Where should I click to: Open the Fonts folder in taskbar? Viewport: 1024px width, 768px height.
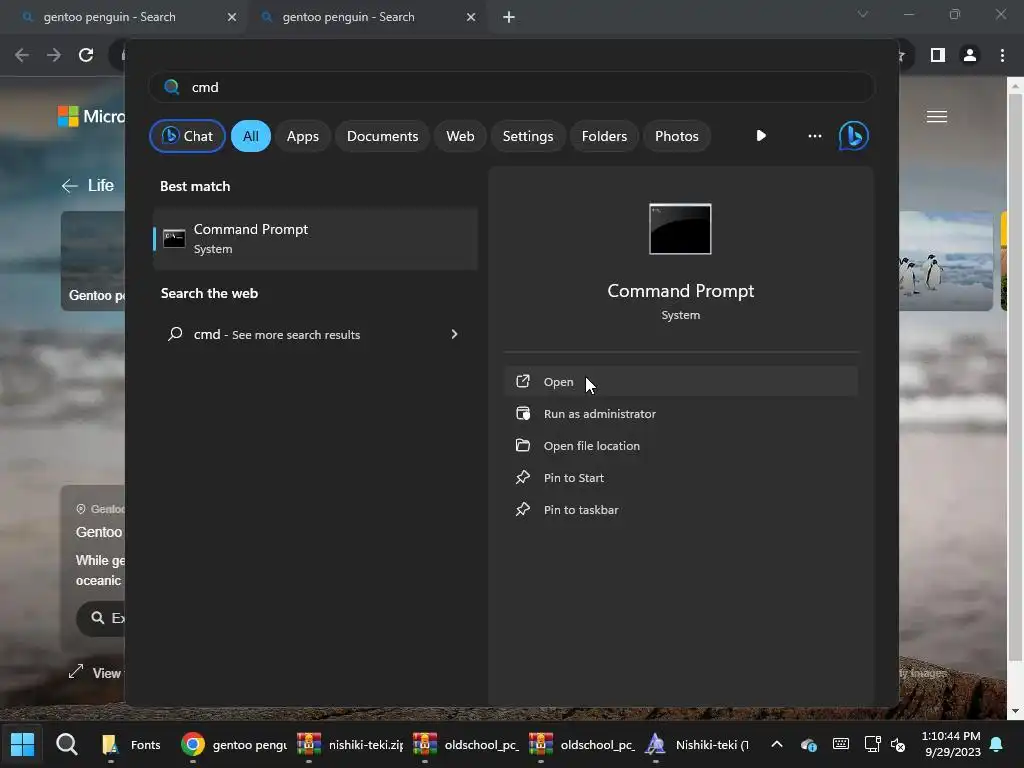[x=133, y=744]
